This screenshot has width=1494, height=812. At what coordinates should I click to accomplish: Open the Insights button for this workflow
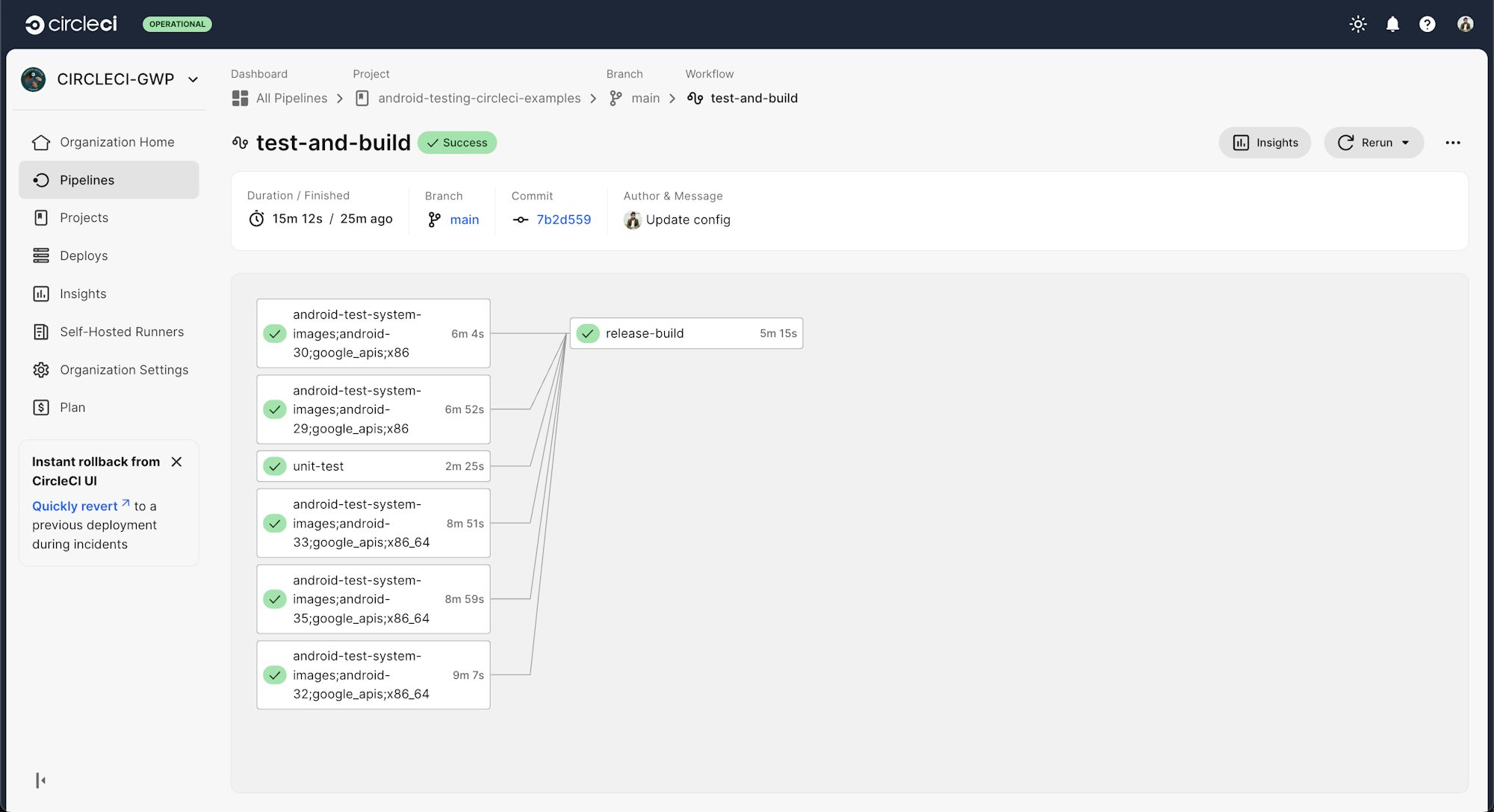click(x=1264, y=143)
